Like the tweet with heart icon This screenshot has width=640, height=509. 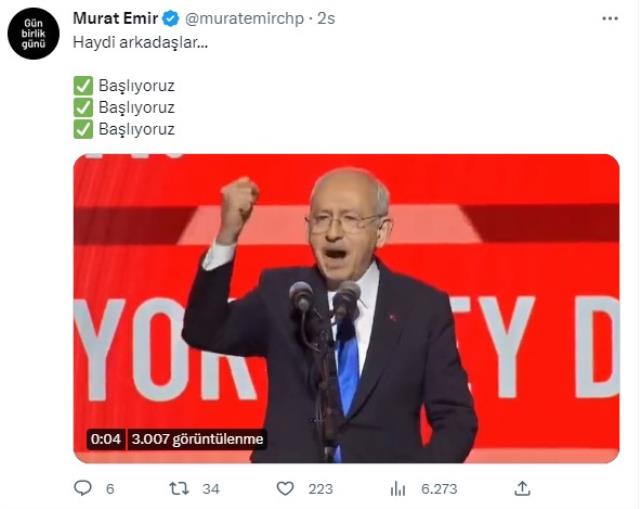(x=285, y=489)
